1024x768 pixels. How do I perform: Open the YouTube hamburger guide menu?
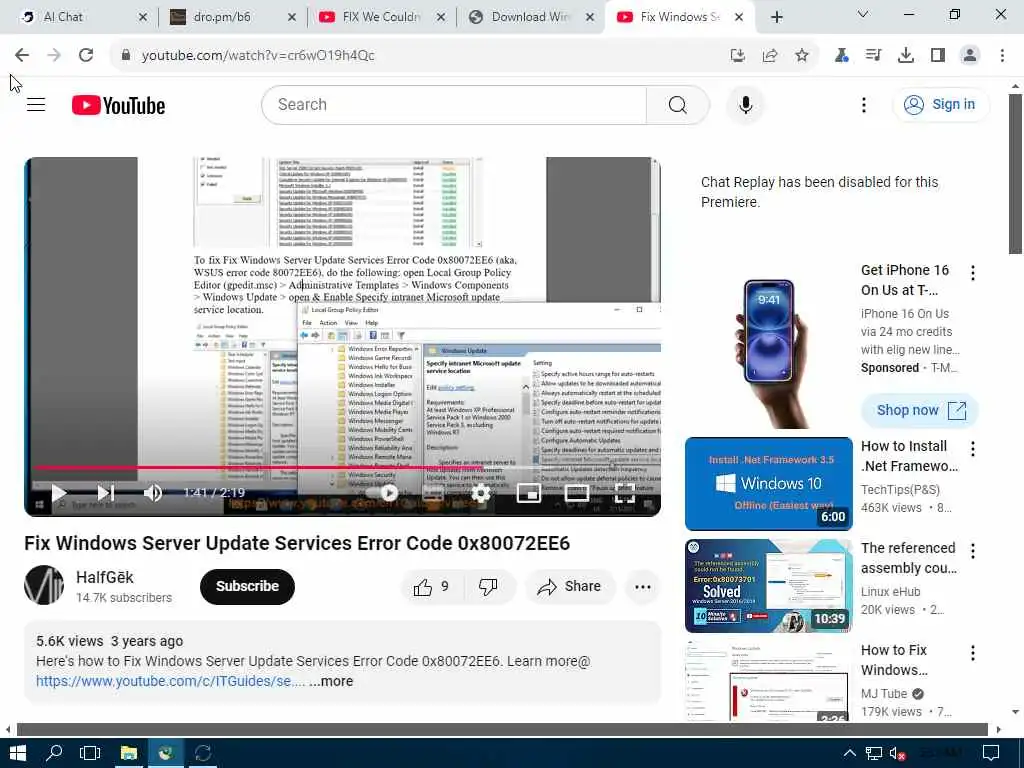(36, 104)
